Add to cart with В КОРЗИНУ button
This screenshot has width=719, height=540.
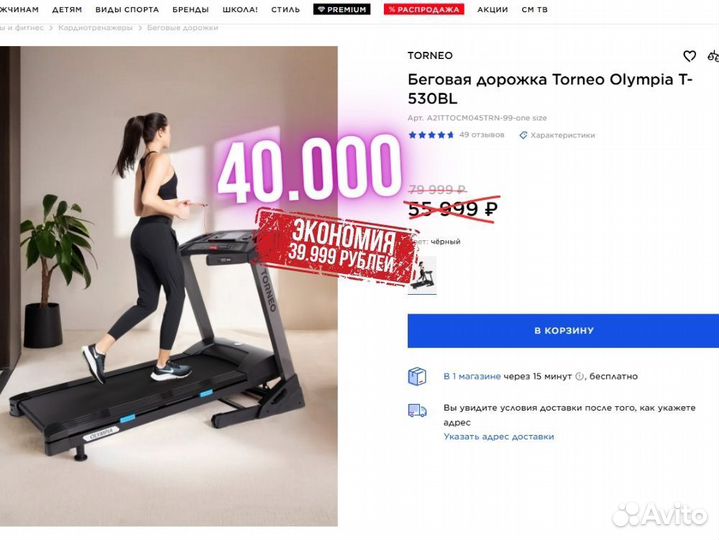(x=563, y=331)
